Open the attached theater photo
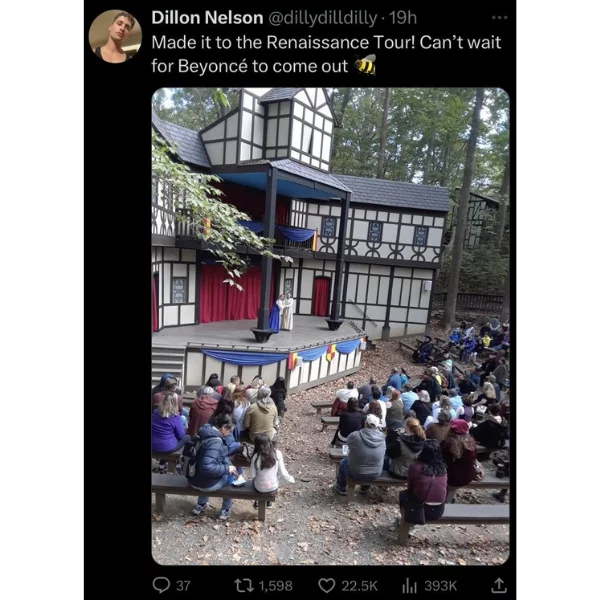The height and width of the screenshot is (600, 600). (x=331, y=326)
